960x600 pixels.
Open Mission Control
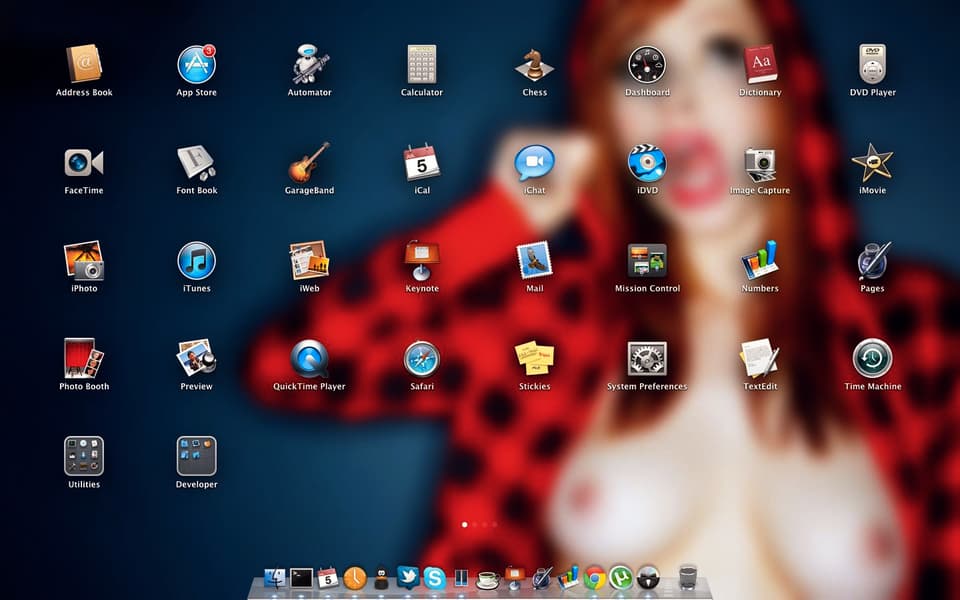point(647,261)
